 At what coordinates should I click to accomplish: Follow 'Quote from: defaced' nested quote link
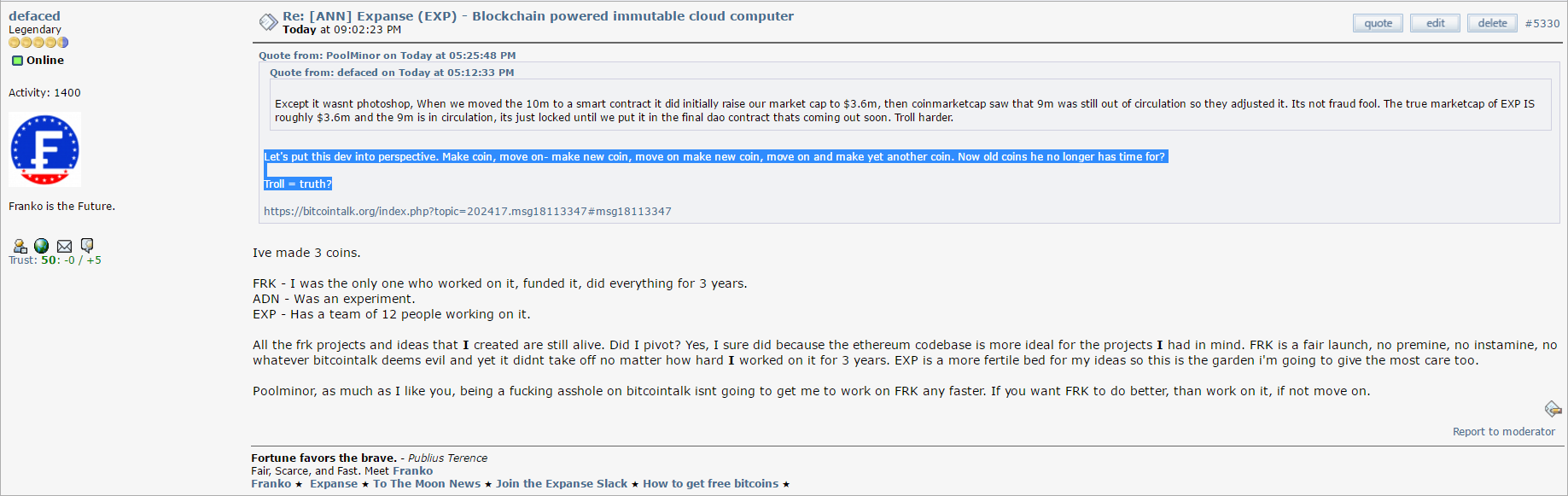click(392, 73)
